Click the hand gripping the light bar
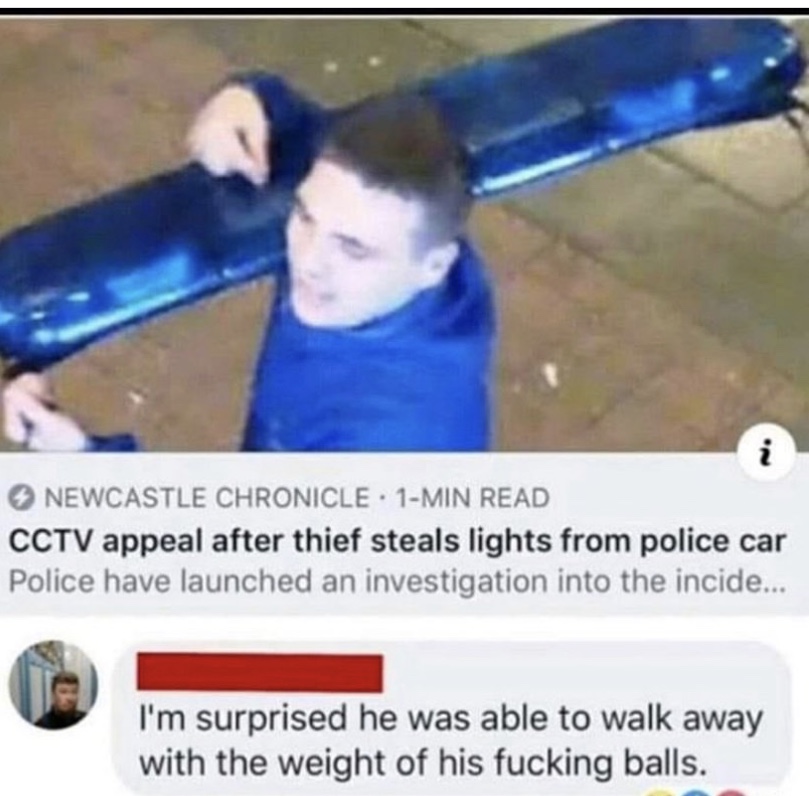The image size is (809, 796). [x=231, y=135]
